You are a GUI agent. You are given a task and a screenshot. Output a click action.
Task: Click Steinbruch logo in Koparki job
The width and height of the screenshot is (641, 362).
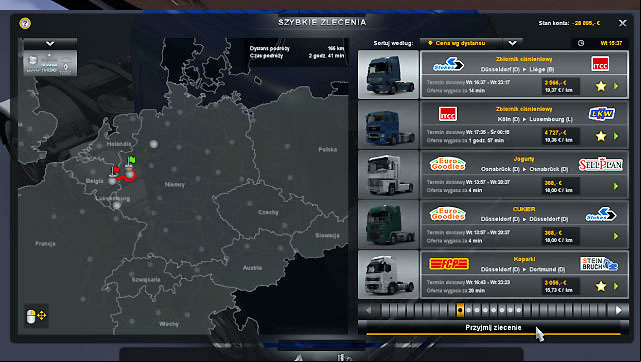599,264
